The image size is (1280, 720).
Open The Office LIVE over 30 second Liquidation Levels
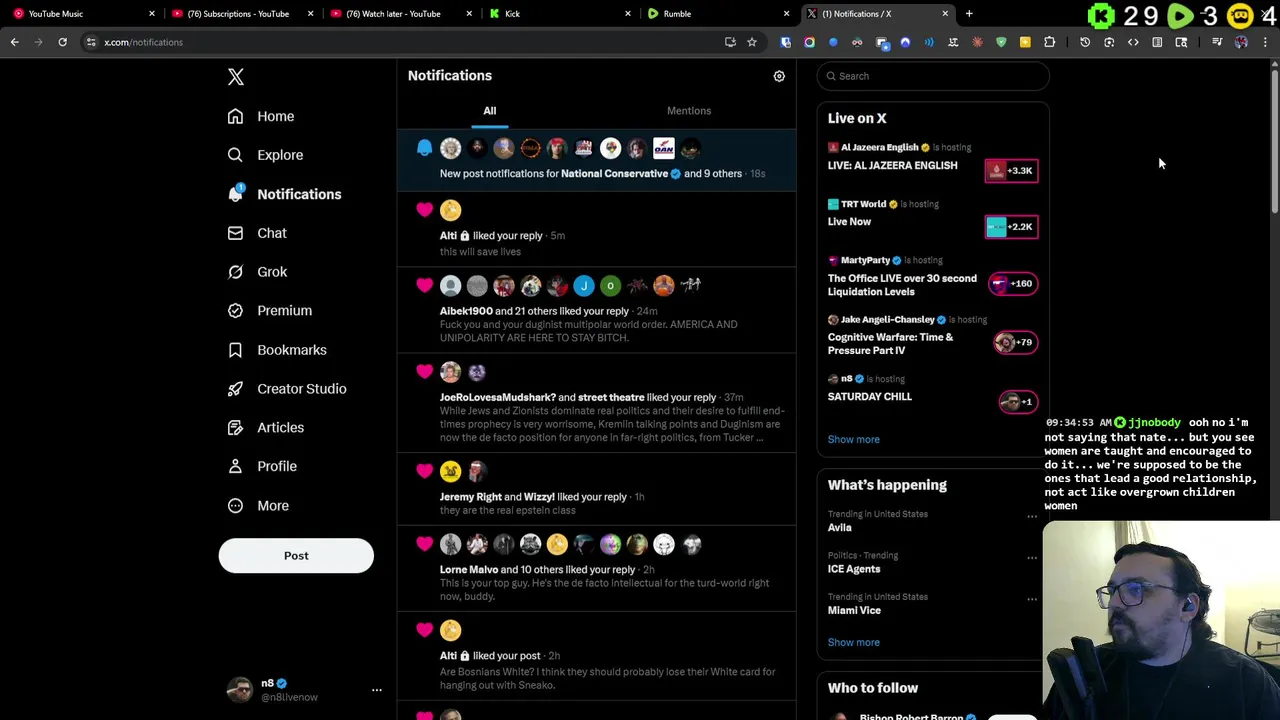pyautogui.click(x=902, y=285)
